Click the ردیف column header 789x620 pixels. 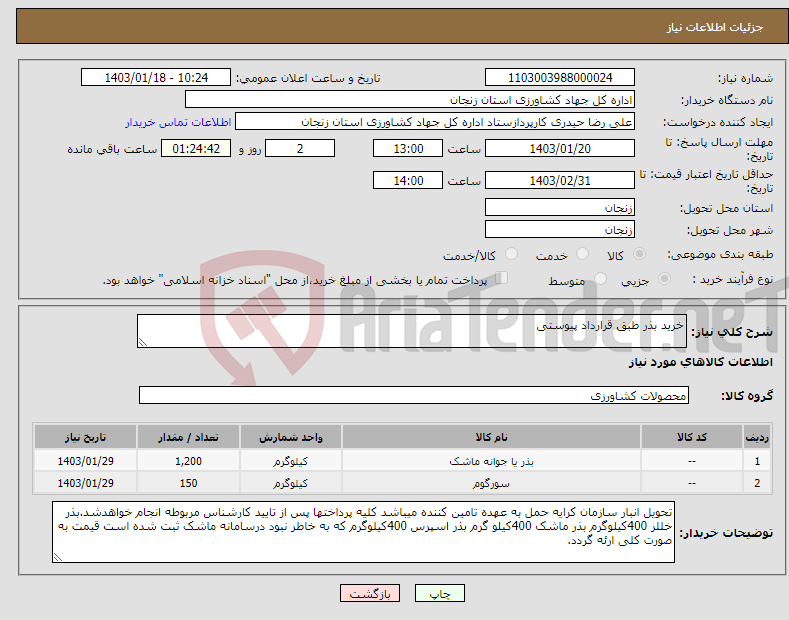(x=757, y=437)
